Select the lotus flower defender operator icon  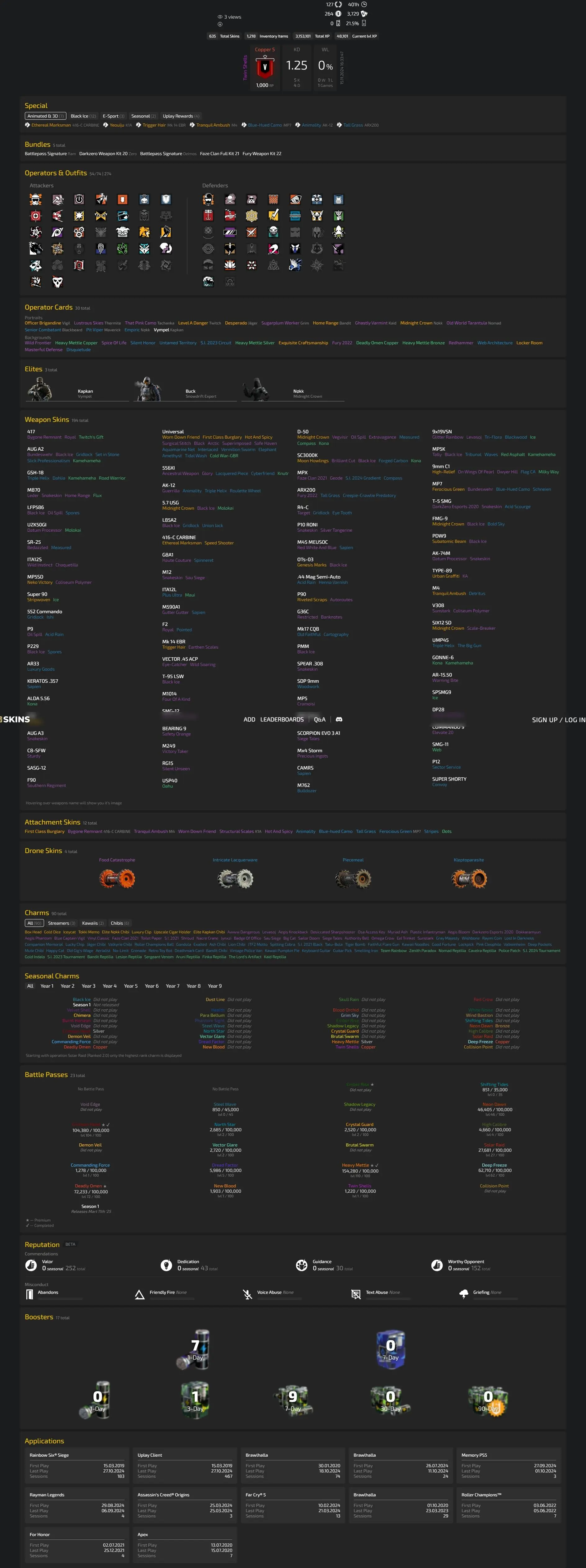(x=230, y=265)
